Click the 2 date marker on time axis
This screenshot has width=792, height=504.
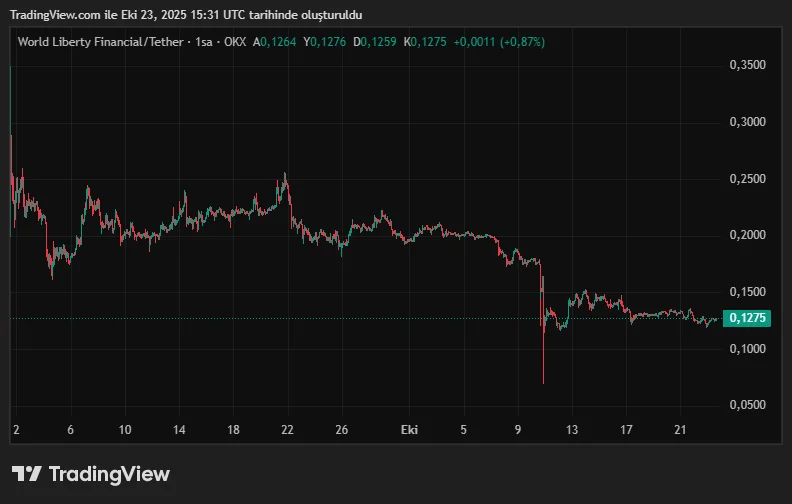pyautogui.click(x=16, y=430)
